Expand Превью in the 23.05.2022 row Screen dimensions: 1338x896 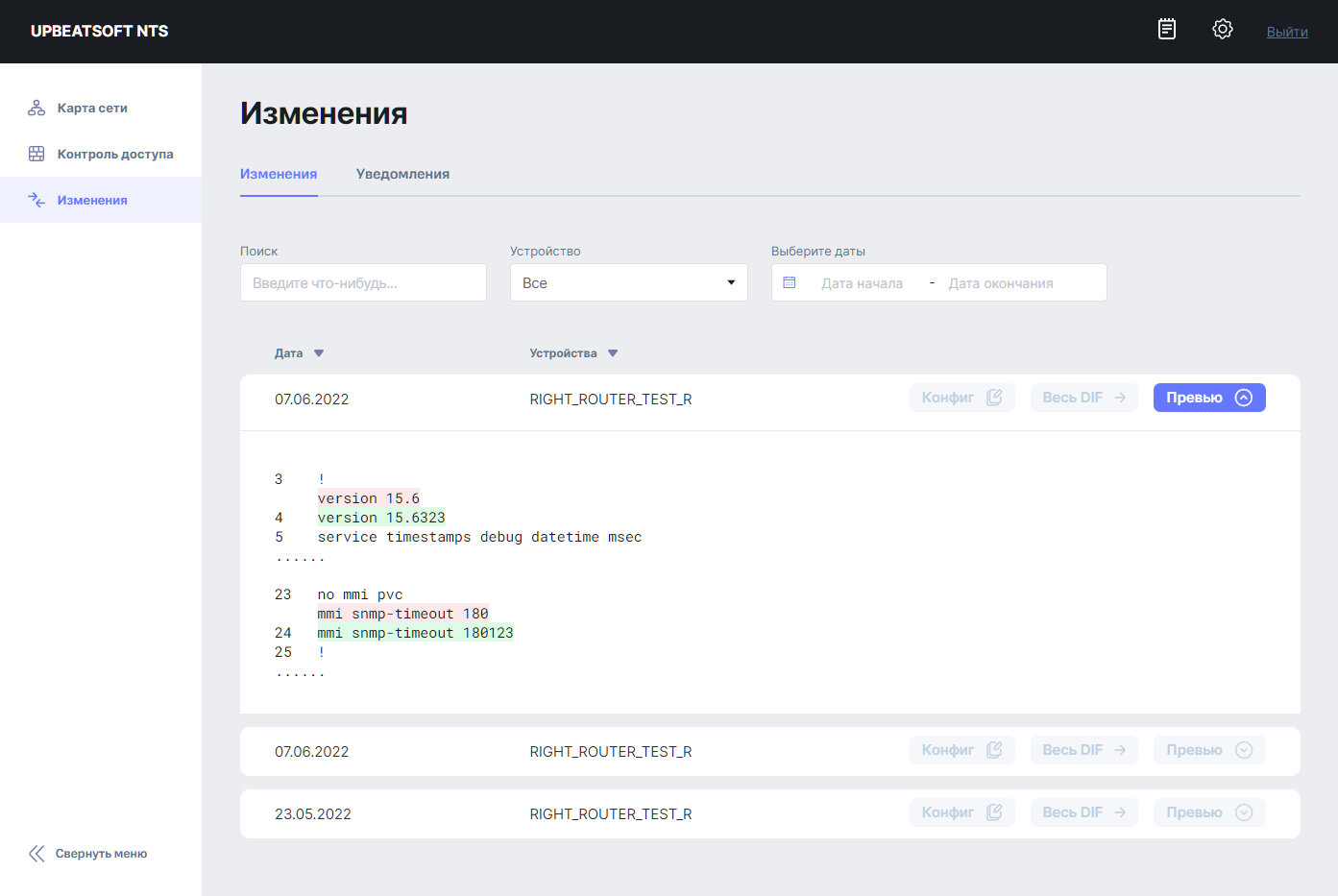[1209, 812]
